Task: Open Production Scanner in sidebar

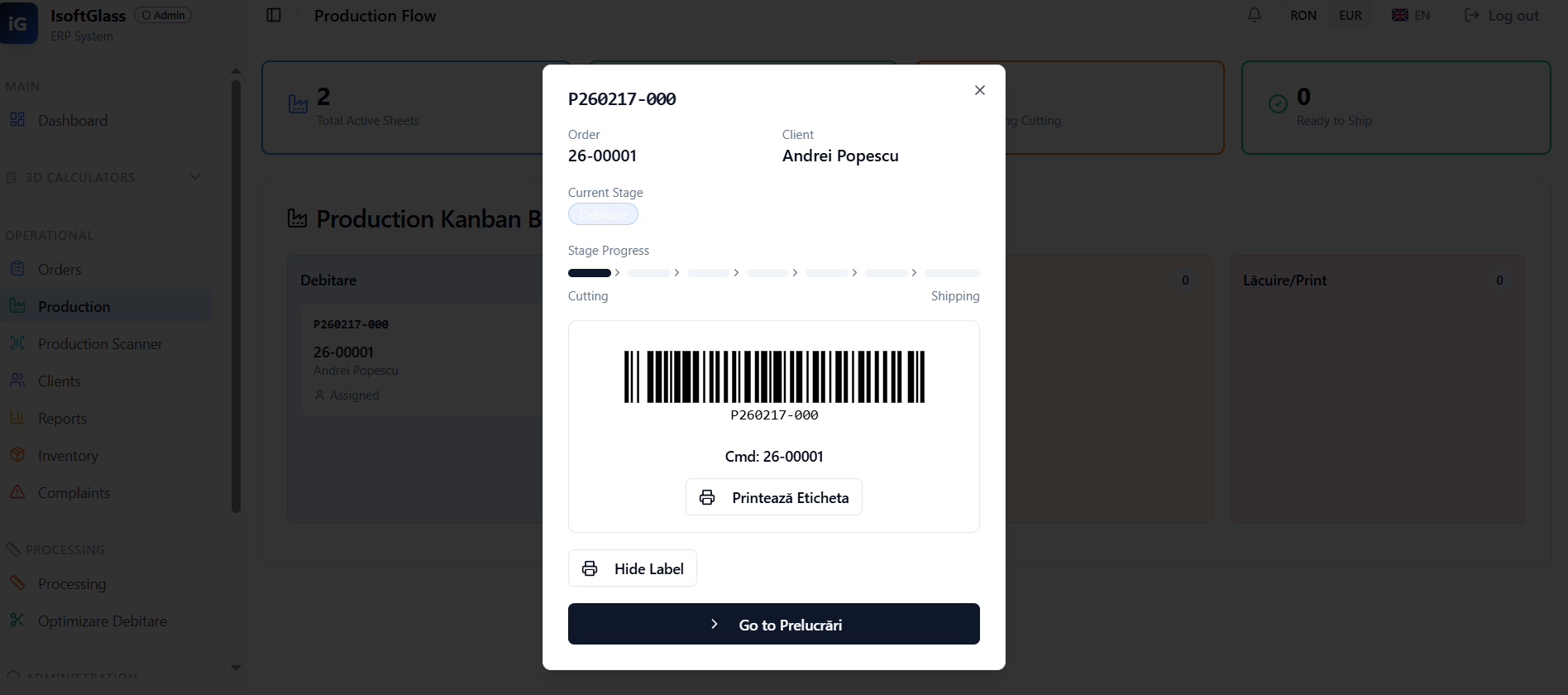Action: (99, 344)
